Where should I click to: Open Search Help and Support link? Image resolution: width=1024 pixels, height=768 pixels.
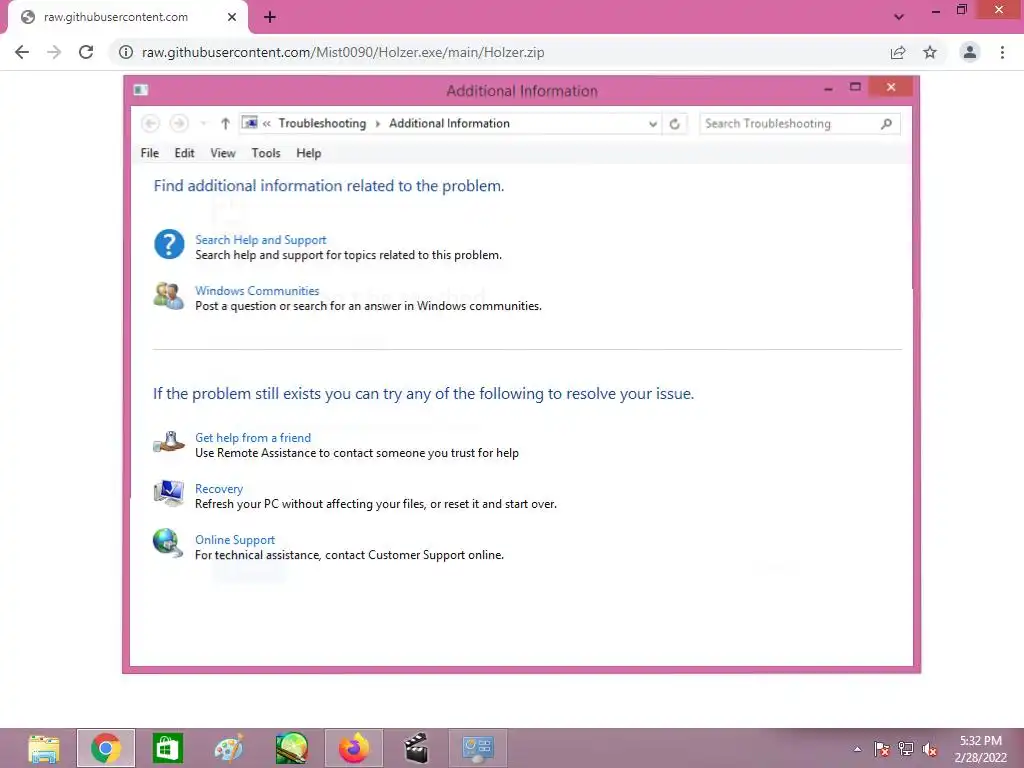tap(261, 240)
